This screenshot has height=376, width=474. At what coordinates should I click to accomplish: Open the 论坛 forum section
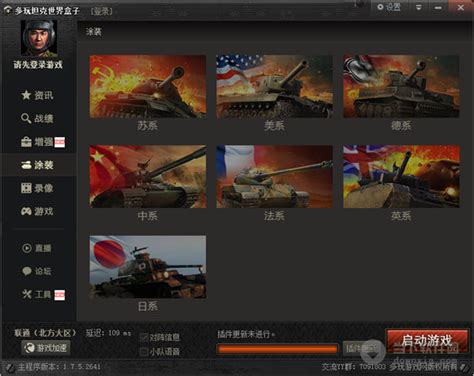tap(37, 271)
